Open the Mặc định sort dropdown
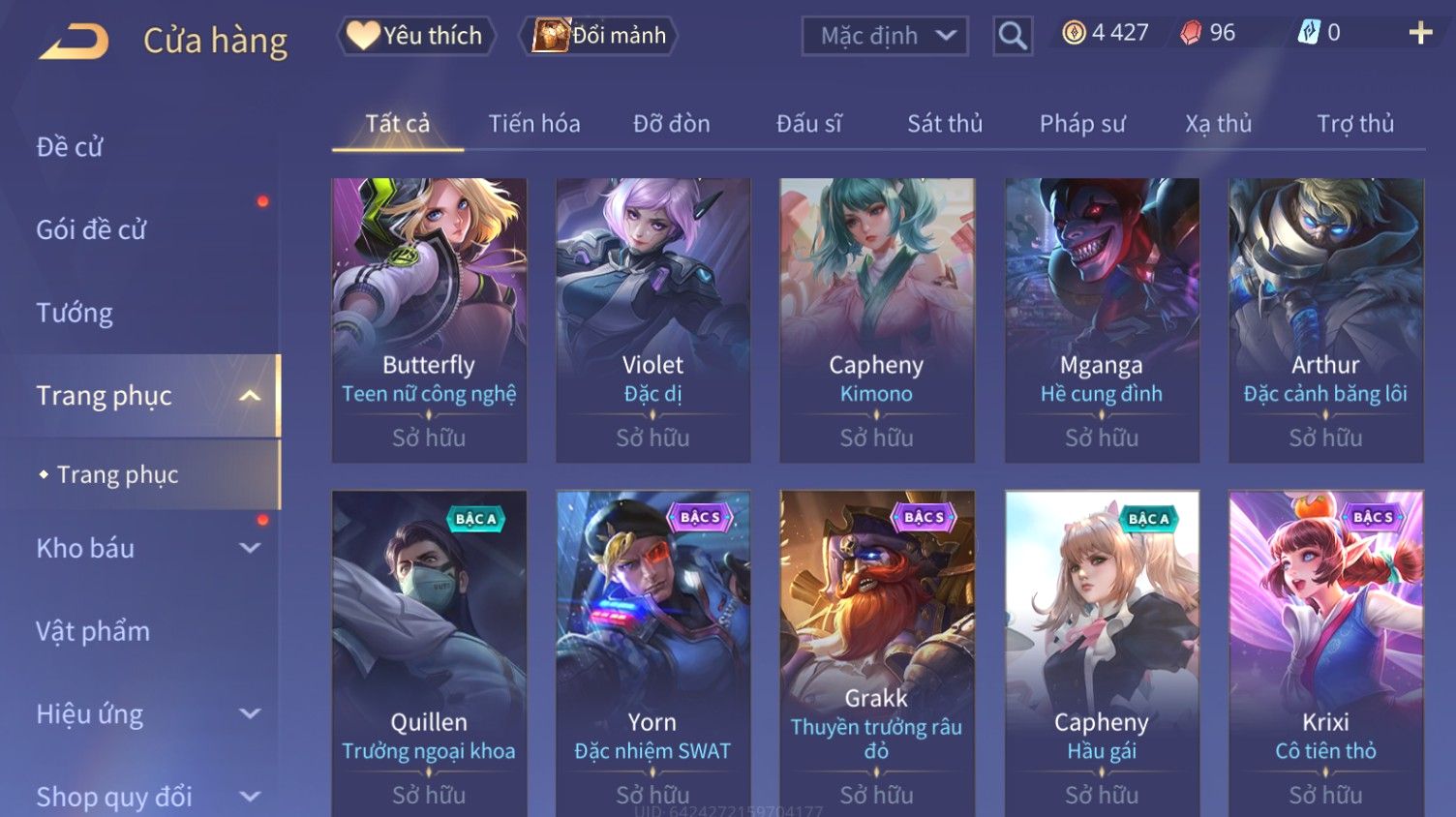This screenshot has width=1456, height=817. 885,36
